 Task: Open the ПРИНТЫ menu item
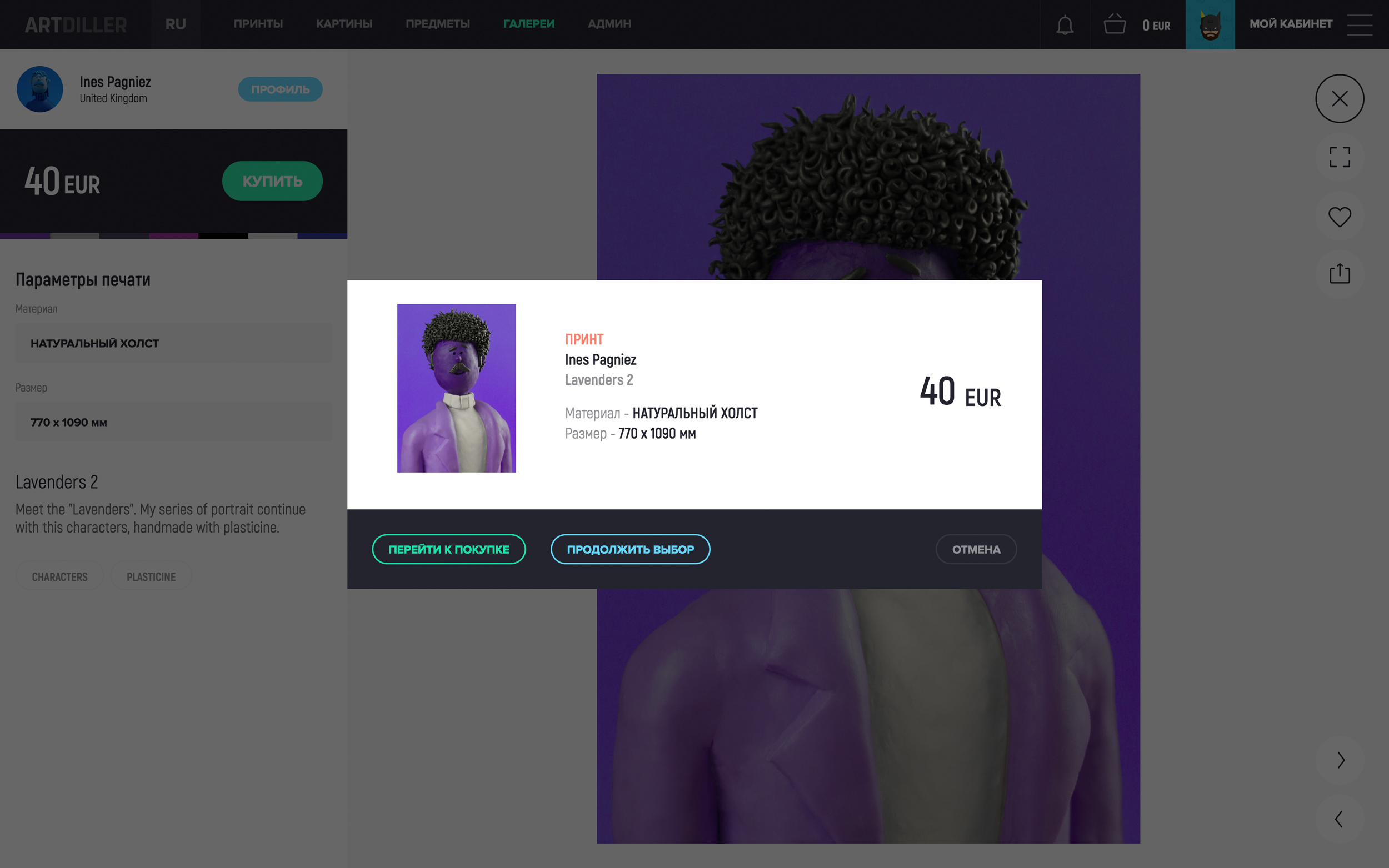(258, 24)
